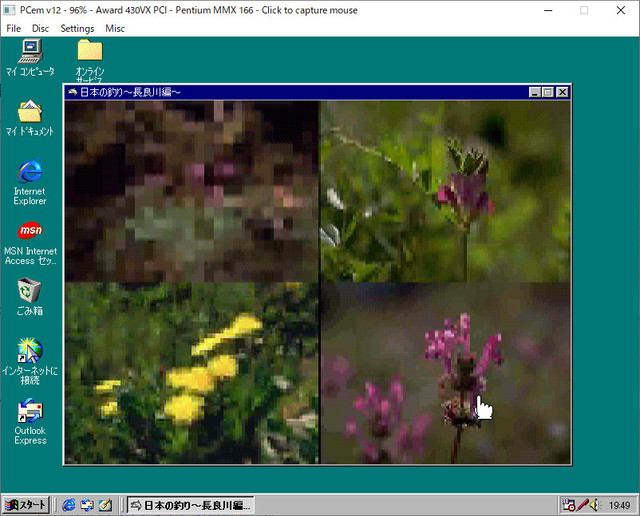Select the green top-right purple bud photo

[445, 191]
